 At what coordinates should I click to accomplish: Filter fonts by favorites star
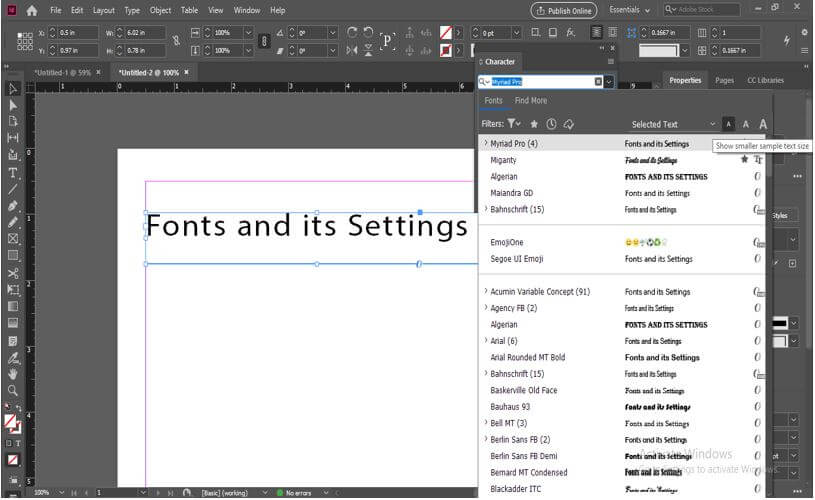point(534,124)
